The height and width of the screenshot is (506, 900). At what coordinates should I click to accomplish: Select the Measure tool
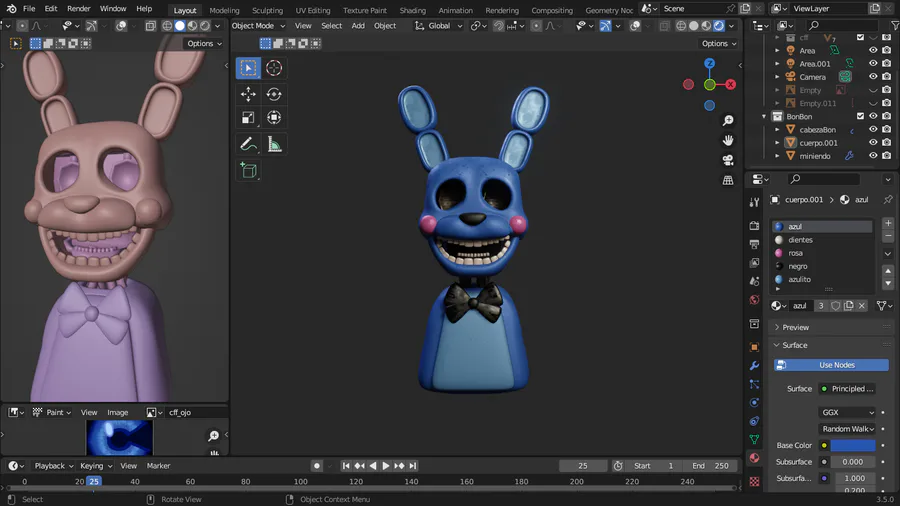click(x=273, y=145)
